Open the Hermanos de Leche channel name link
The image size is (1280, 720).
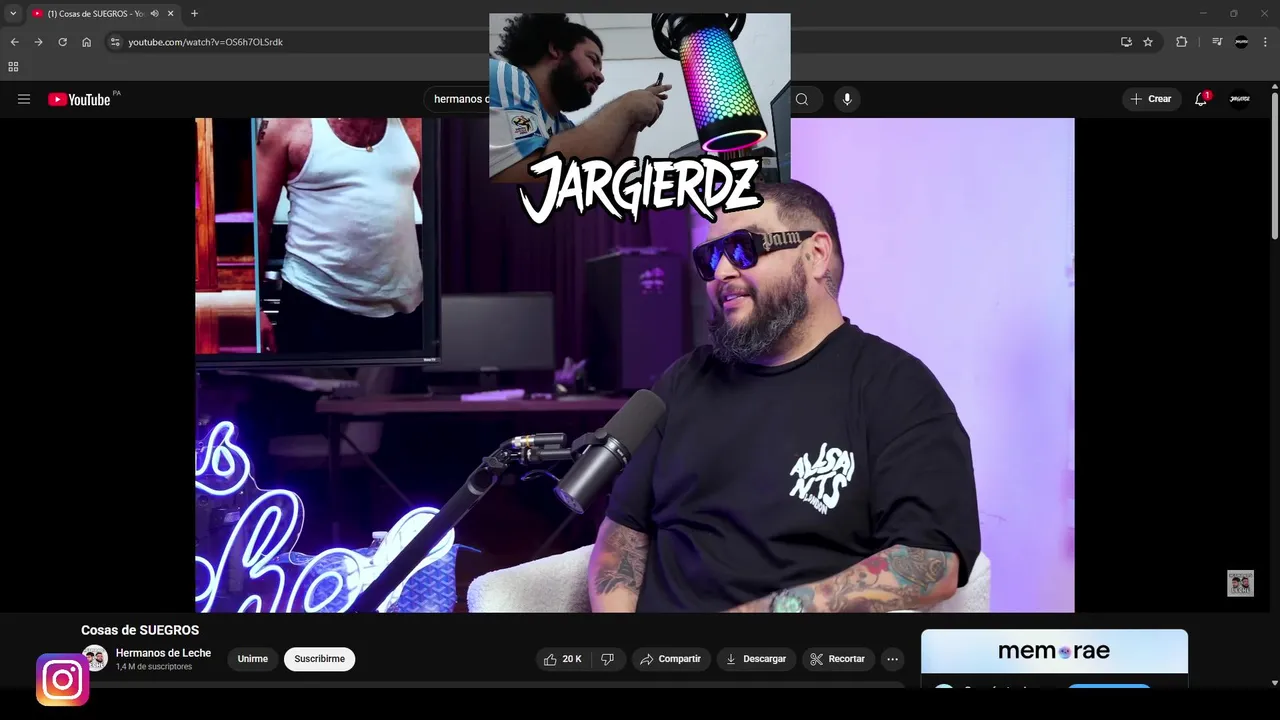click(x=163, y=653)
